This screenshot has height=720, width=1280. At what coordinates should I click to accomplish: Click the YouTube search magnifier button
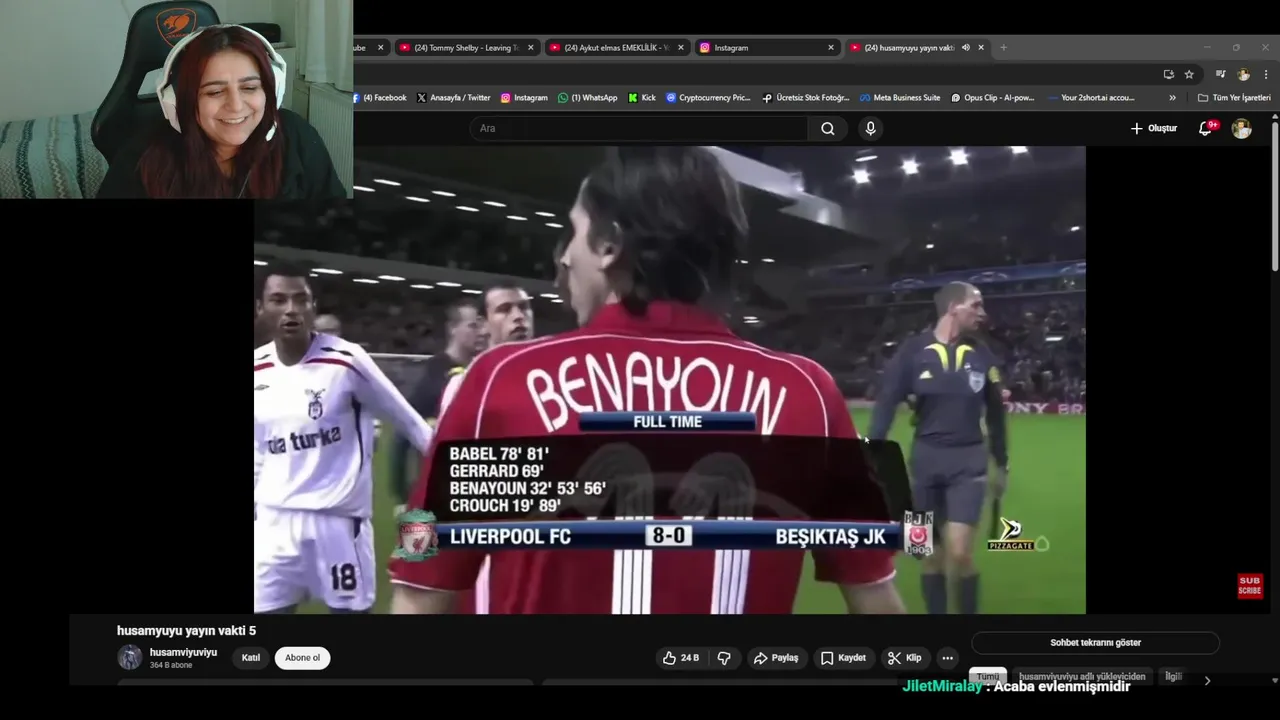(x=828, y=128)
